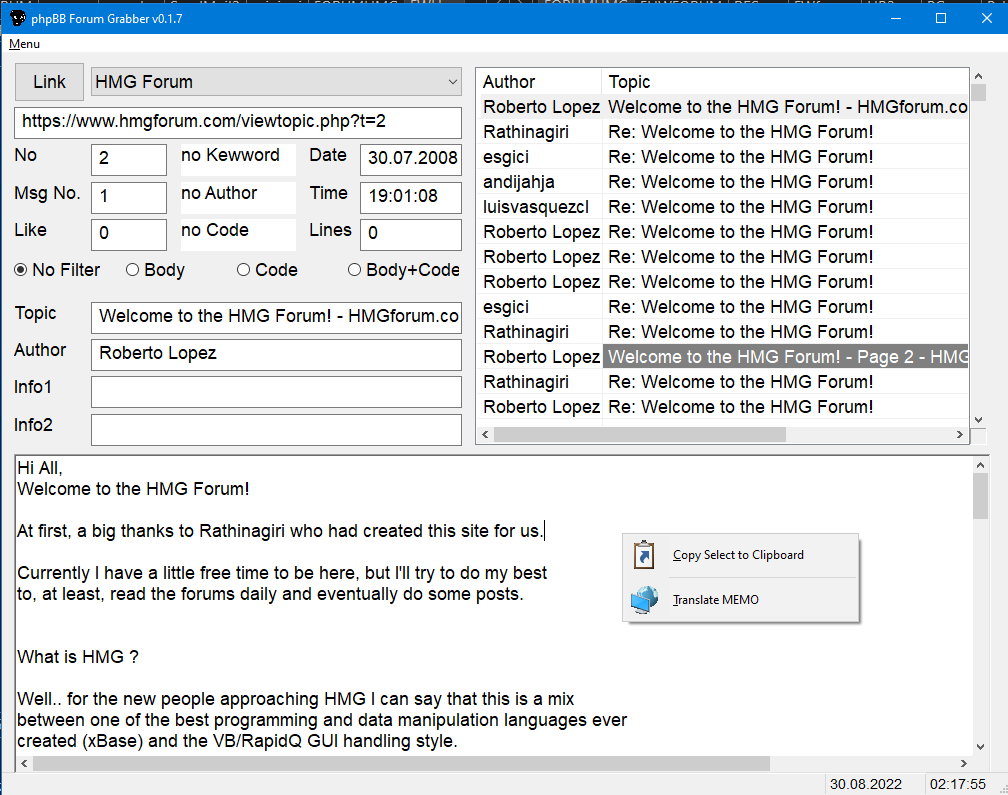
Task: Select the highlighted Page 2 topic row
Action: point(785,357)
